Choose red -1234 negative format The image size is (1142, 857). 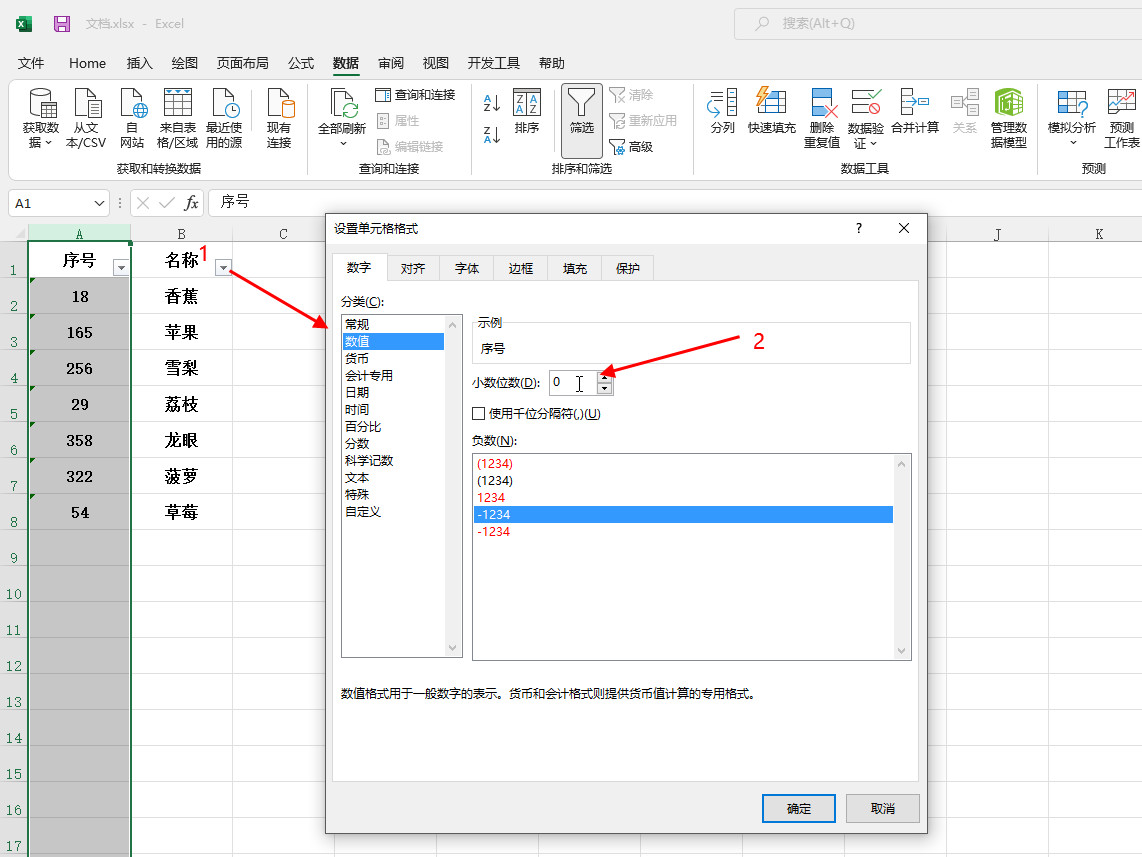pos(683,532)
